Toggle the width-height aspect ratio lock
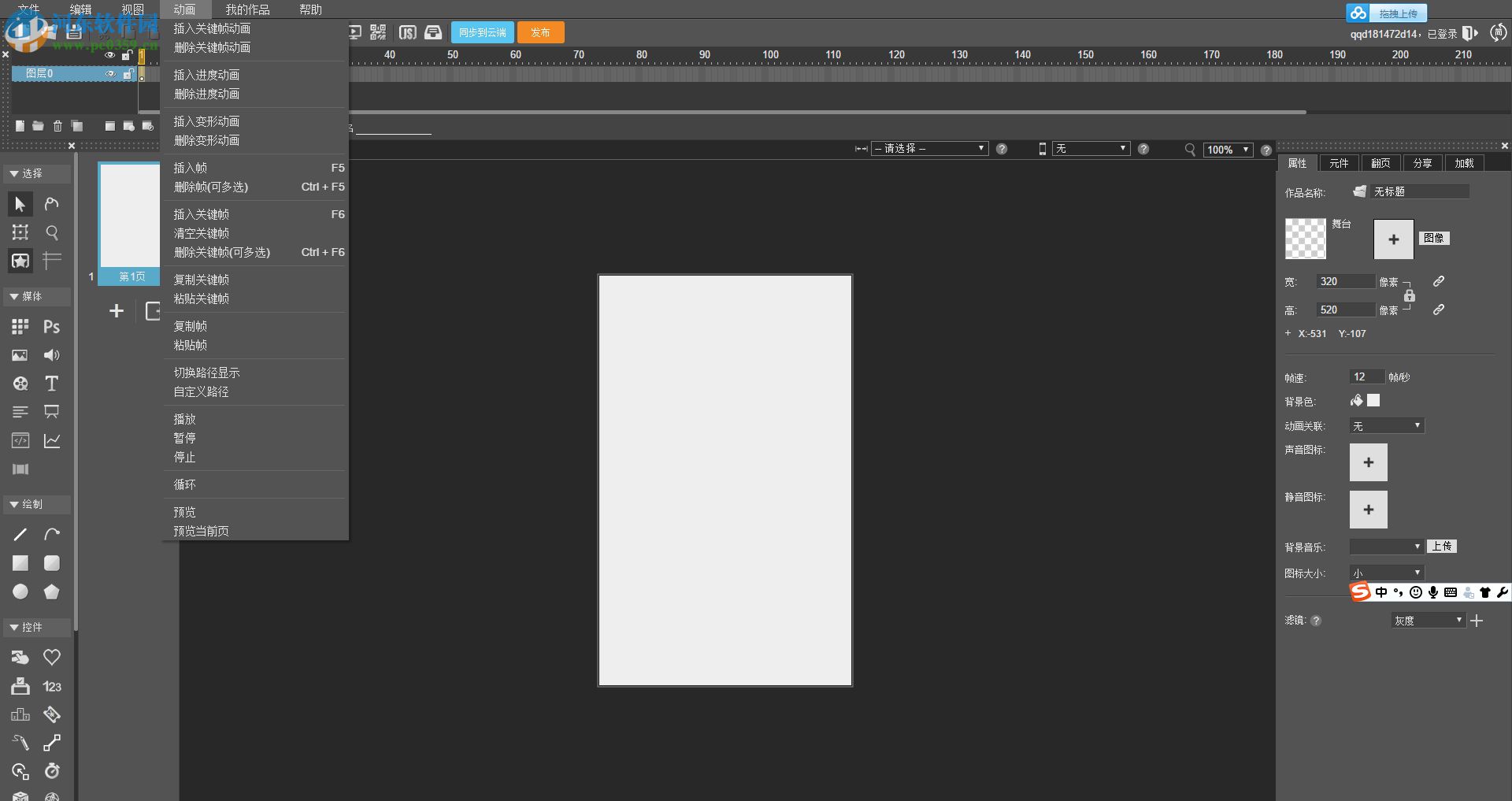This screenshot has height=801, width=1512. tap(1410, 296)
